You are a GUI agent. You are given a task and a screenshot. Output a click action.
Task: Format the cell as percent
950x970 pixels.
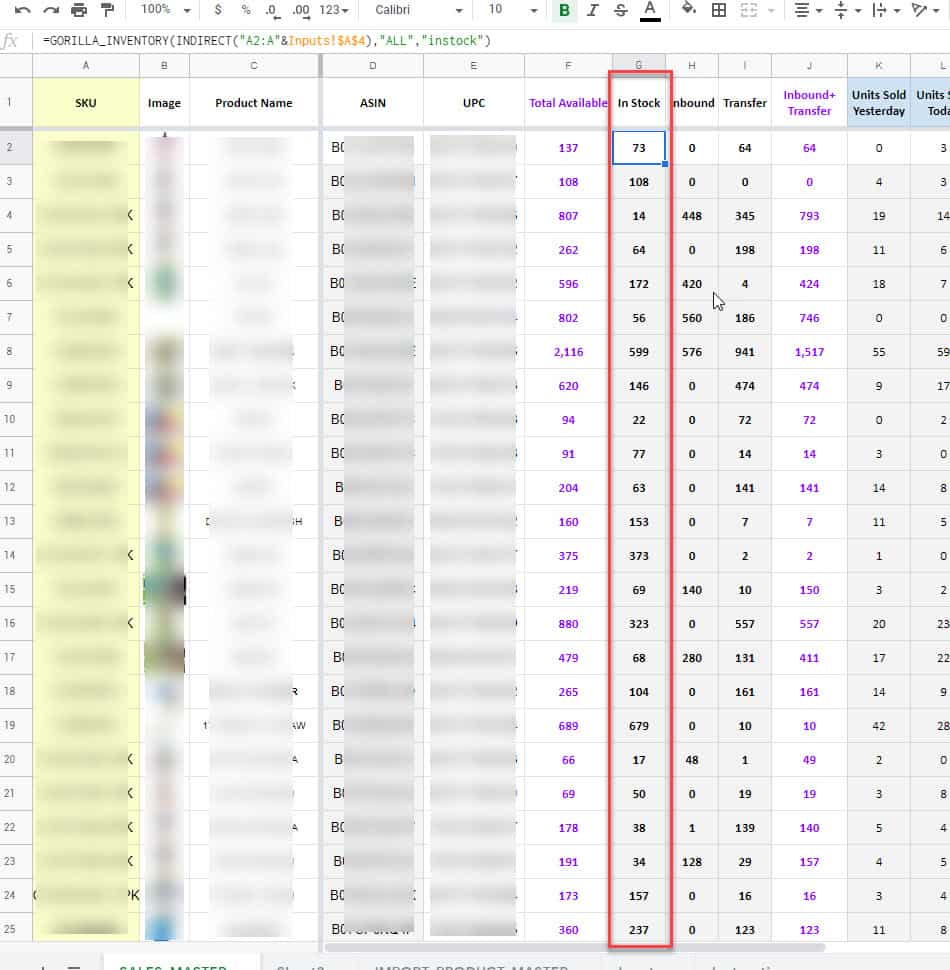[x=246, y=10]
